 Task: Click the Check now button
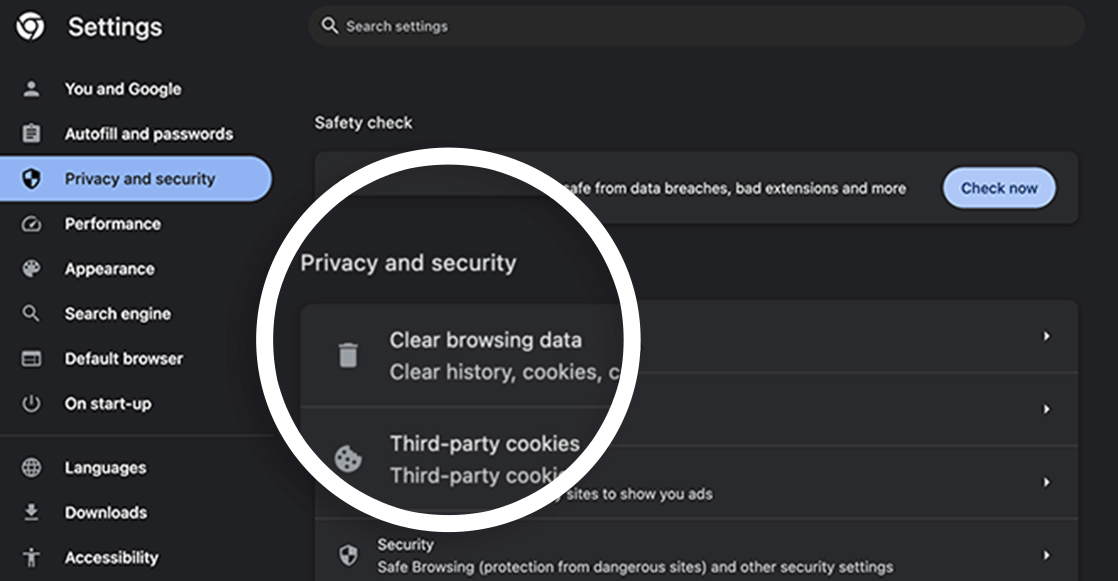coord(999,188)
